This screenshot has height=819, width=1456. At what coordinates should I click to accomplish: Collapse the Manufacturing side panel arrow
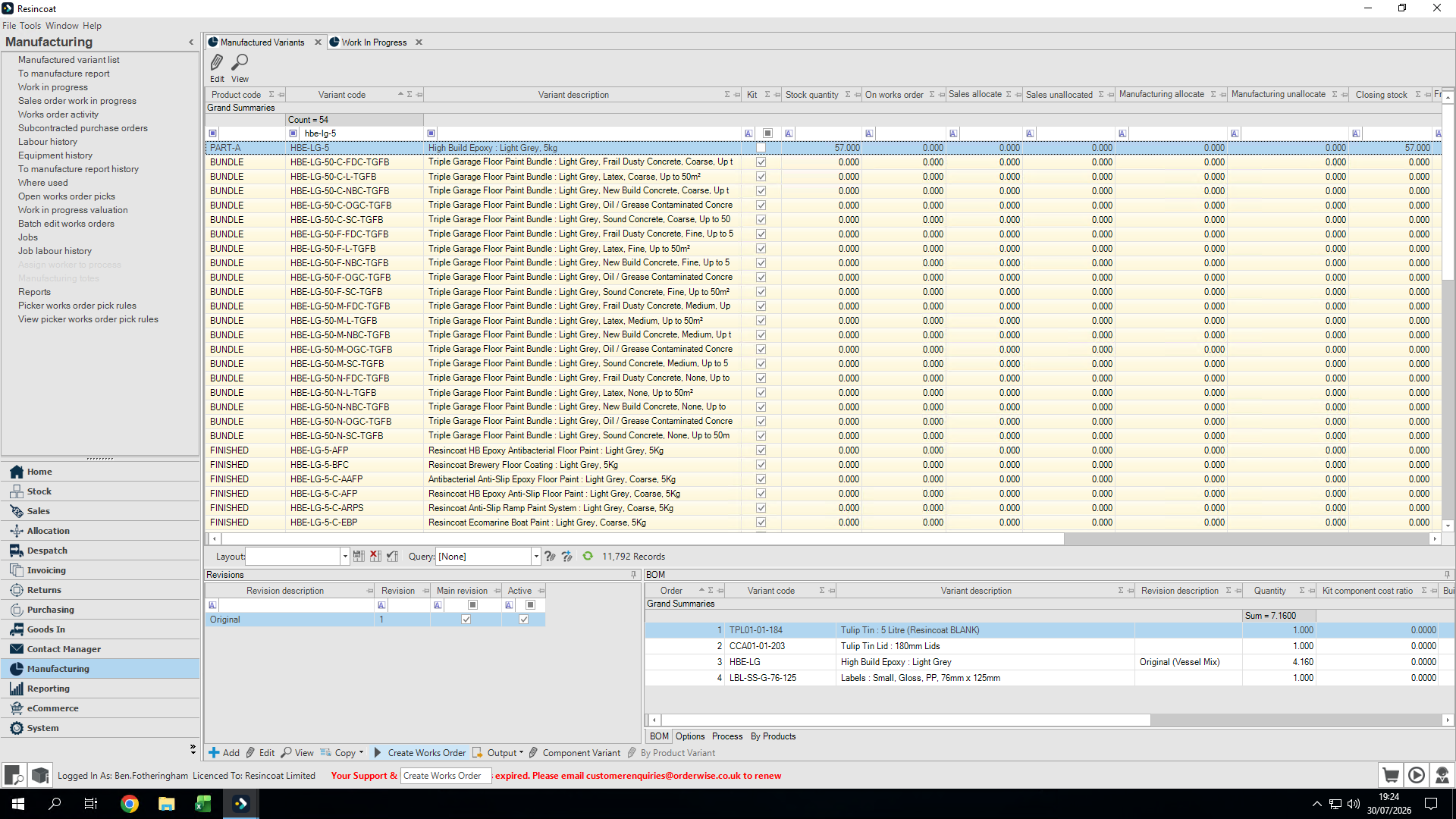point(191,42)
